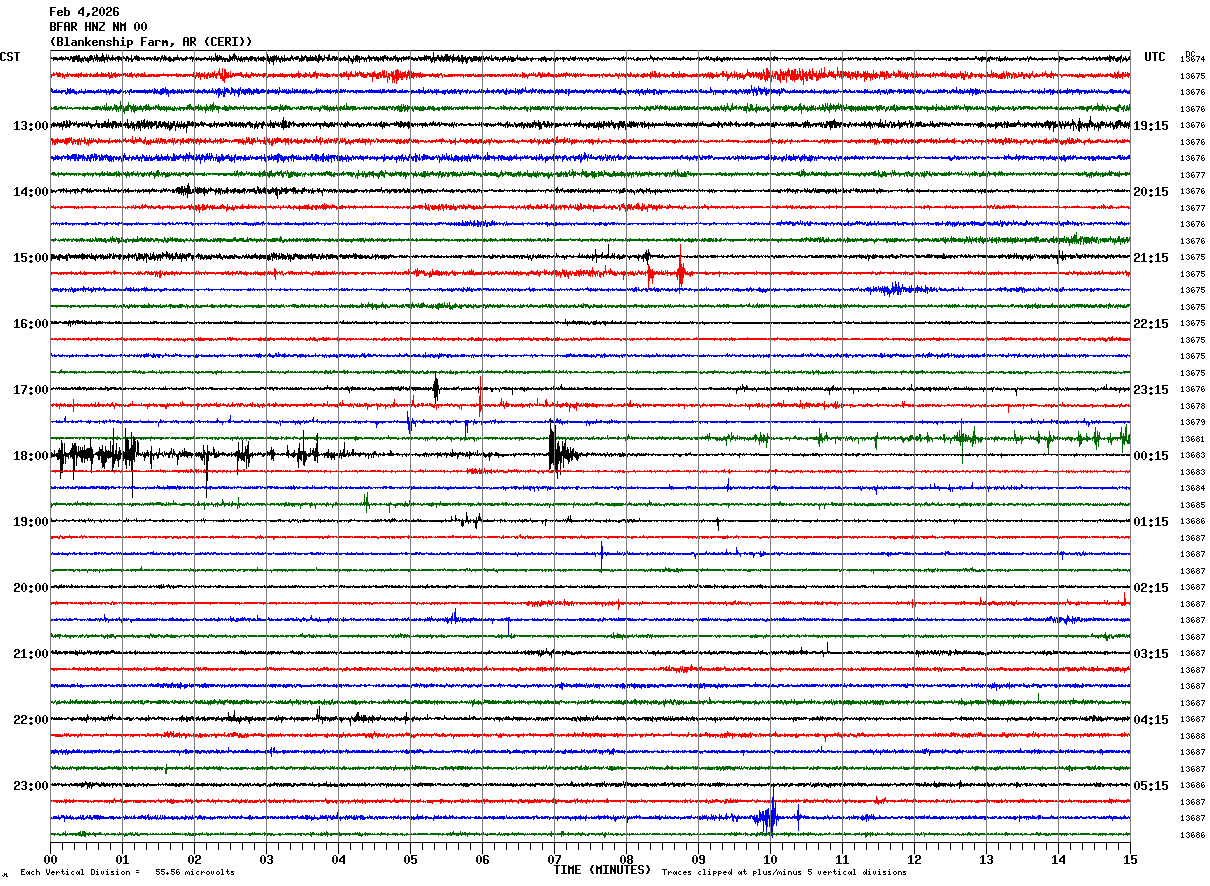Image resolution: width=1210 pixels, height=886 pixels.
Task: Click the red spike on the 15:00 hour trace
Action: pyautogui.click(x=680, y=268)
